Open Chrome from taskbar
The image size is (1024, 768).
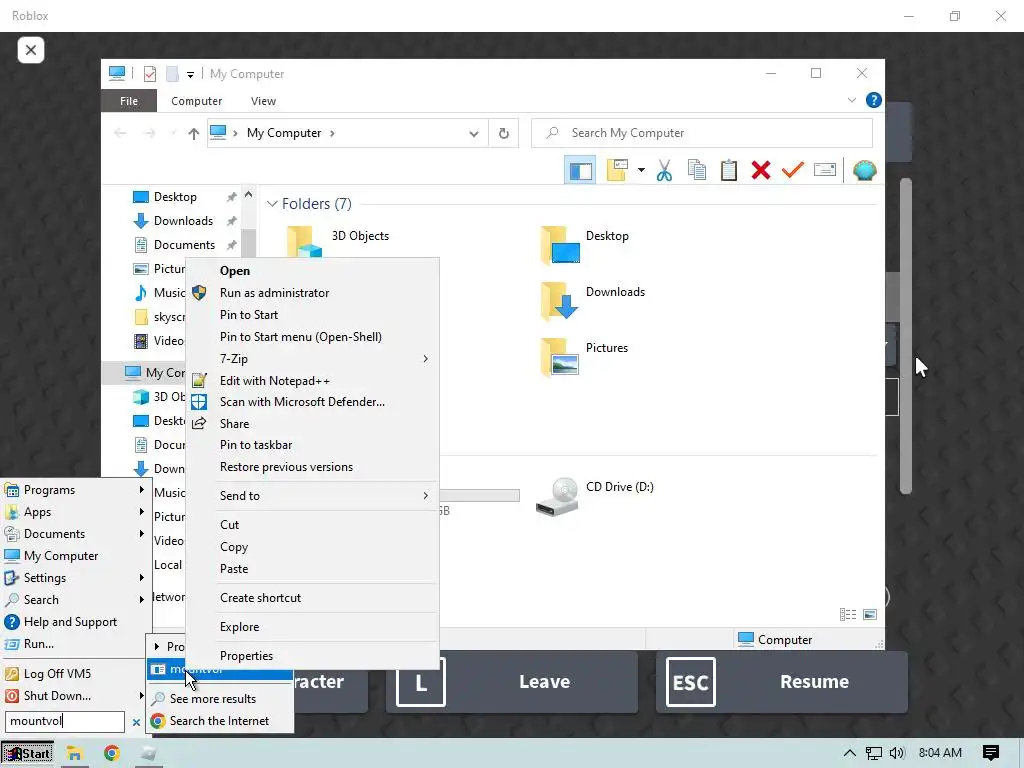coord(112,754)
